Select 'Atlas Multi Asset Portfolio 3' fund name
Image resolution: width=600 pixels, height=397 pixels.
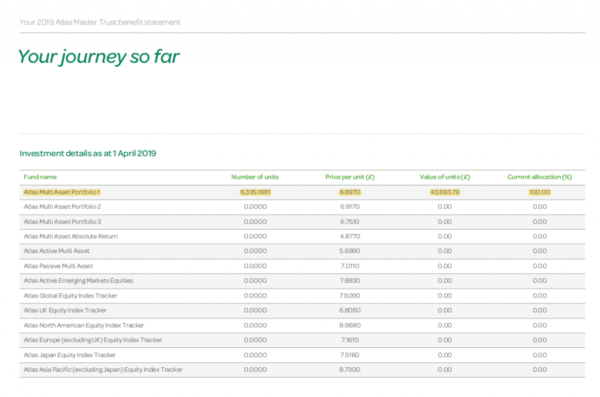[x=62, y=222]
